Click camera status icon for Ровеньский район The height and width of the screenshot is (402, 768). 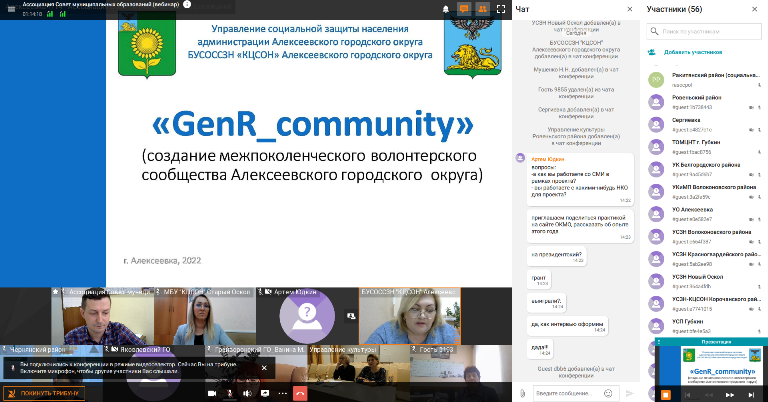(x=751, y=107)
